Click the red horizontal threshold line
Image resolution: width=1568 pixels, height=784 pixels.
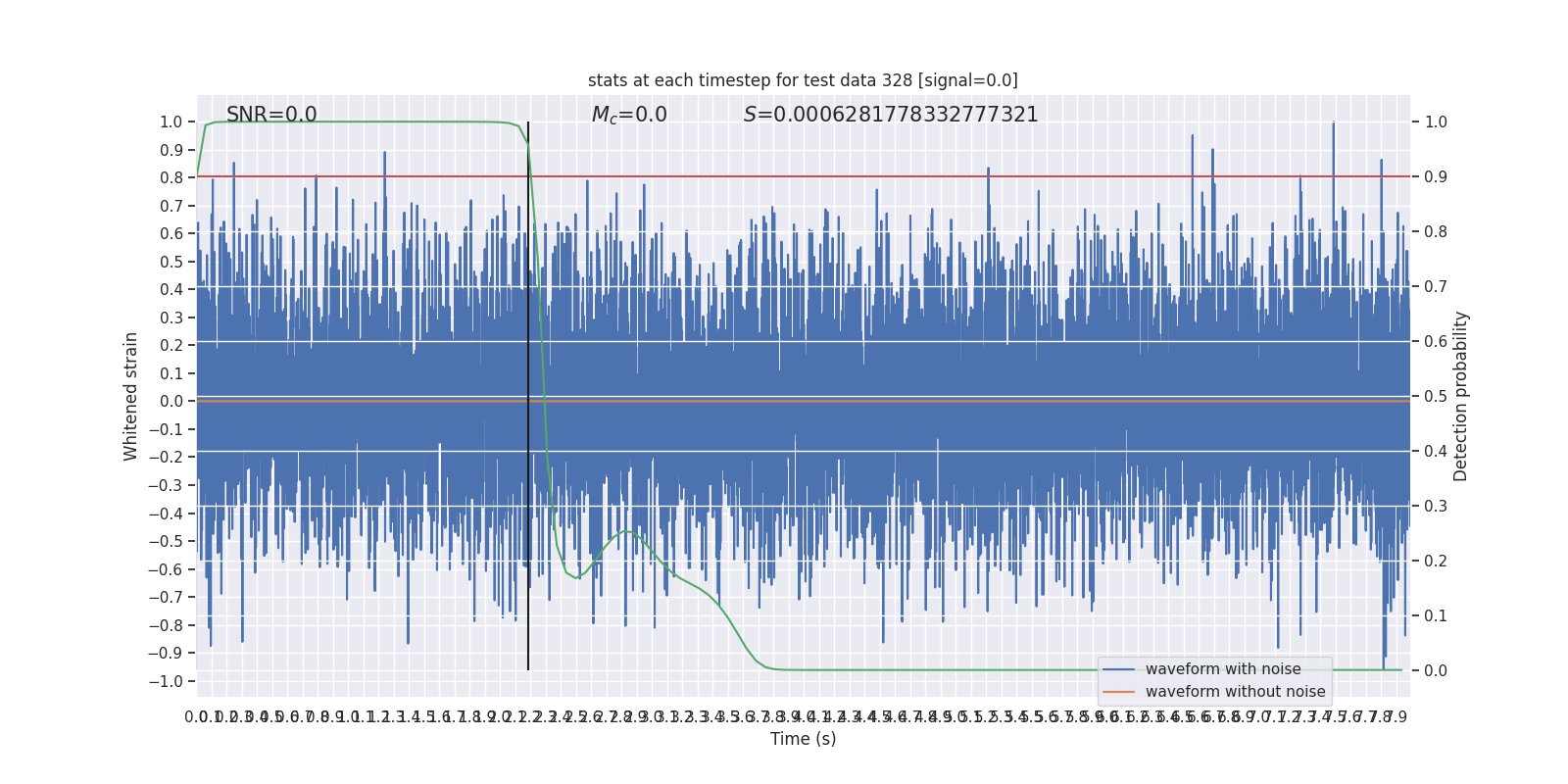pyautogui.click(x=803, y=177)
